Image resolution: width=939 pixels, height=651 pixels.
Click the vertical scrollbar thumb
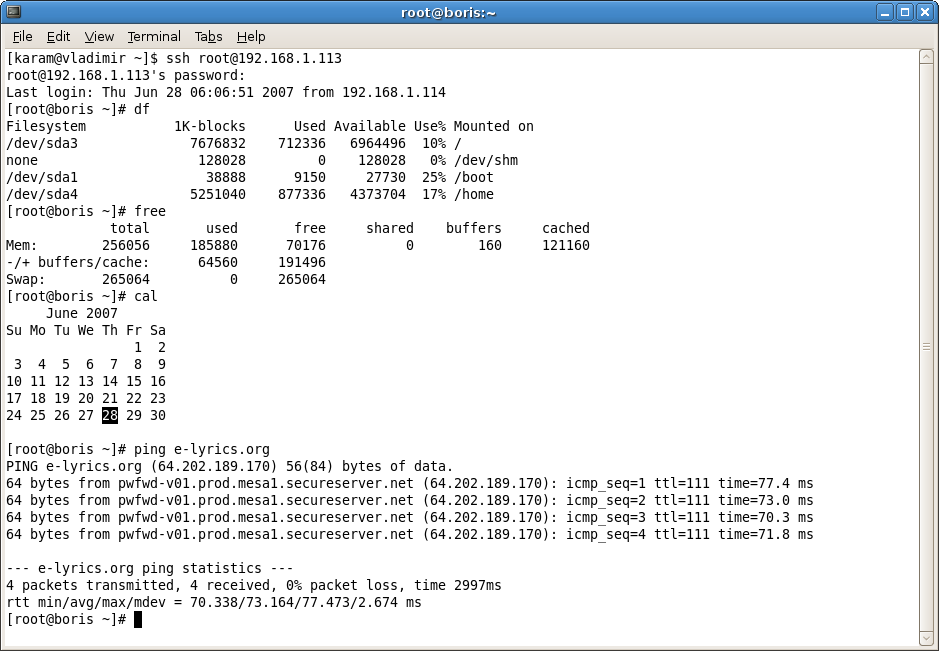click(x=926, y=346)
